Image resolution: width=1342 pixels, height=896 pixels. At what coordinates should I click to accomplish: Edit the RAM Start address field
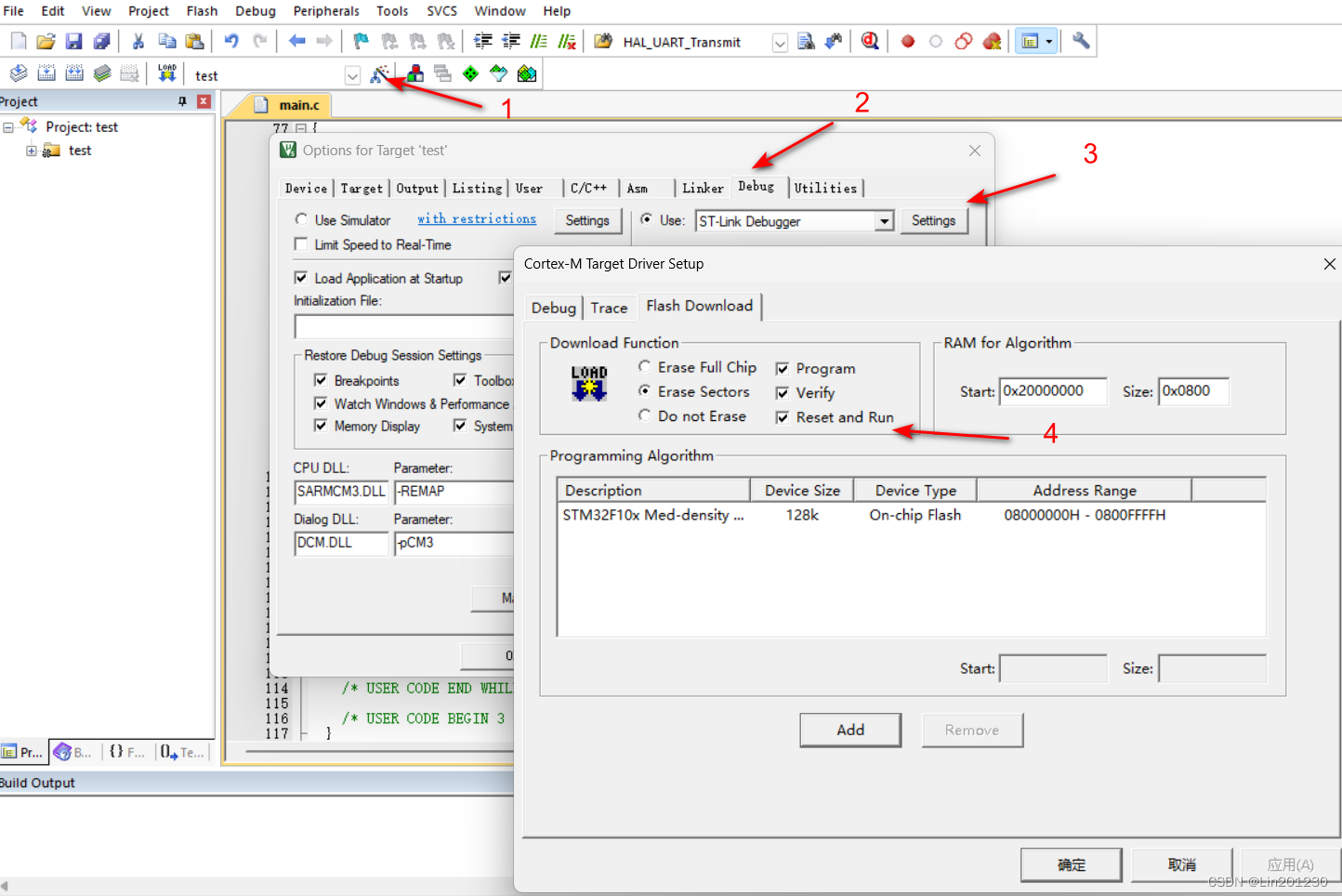click(1053, 391)
